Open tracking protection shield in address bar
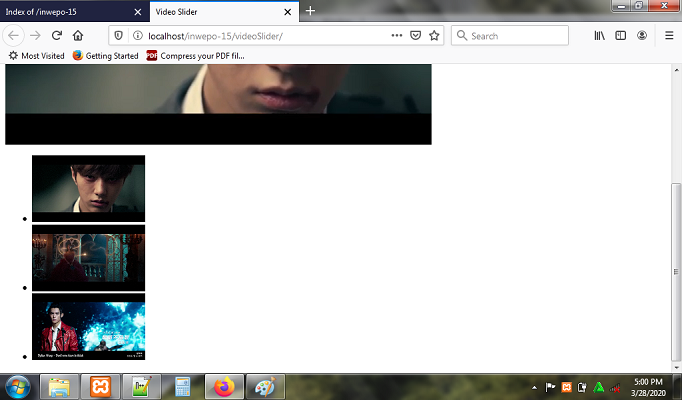This screenshot has width=682, height=400. [118, 36]
